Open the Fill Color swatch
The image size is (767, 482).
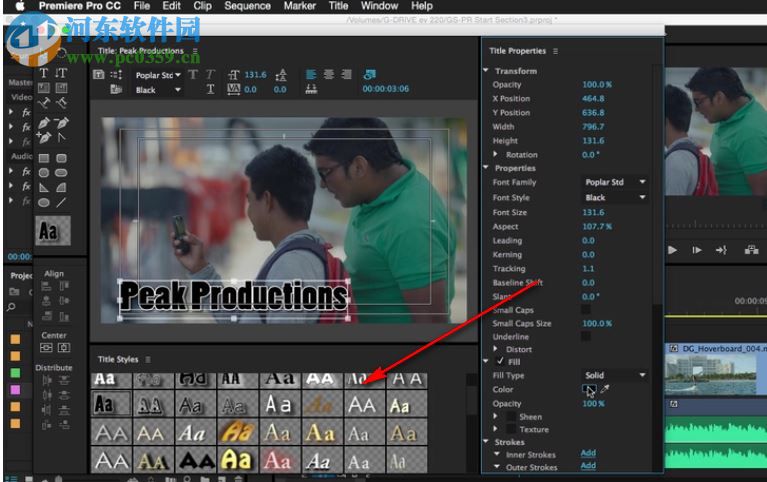(x=588, y=389)
